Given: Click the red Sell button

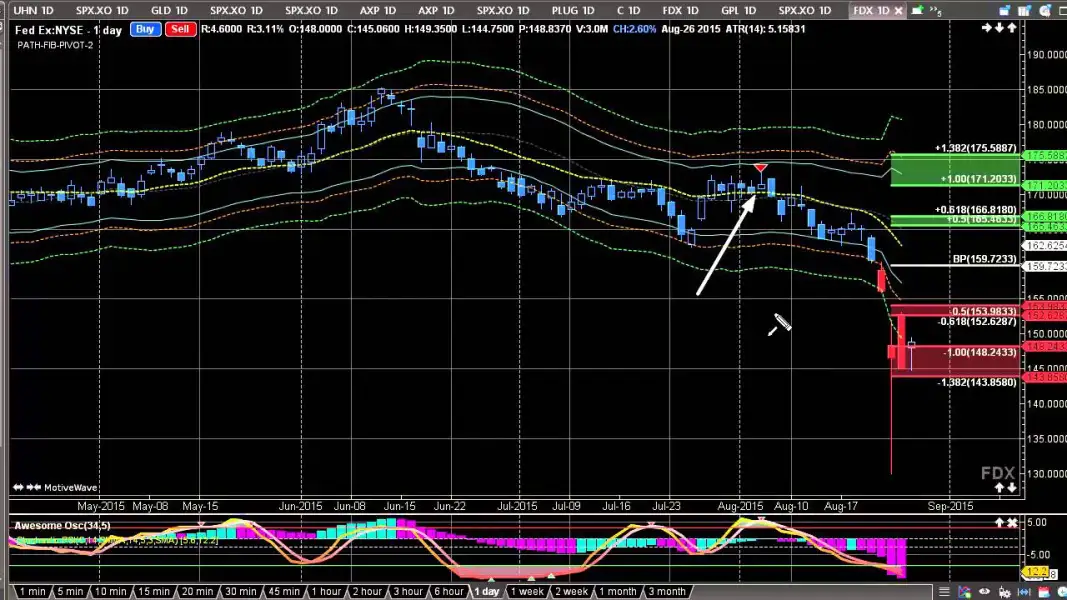Looking at the screenshot, I should pyautogui.click(x=180, y=29).
